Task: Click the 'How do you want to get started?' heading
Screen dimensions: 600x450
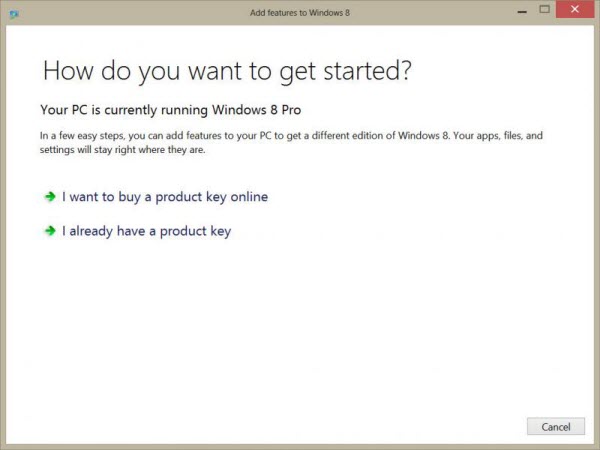Action: coord(227,71)
